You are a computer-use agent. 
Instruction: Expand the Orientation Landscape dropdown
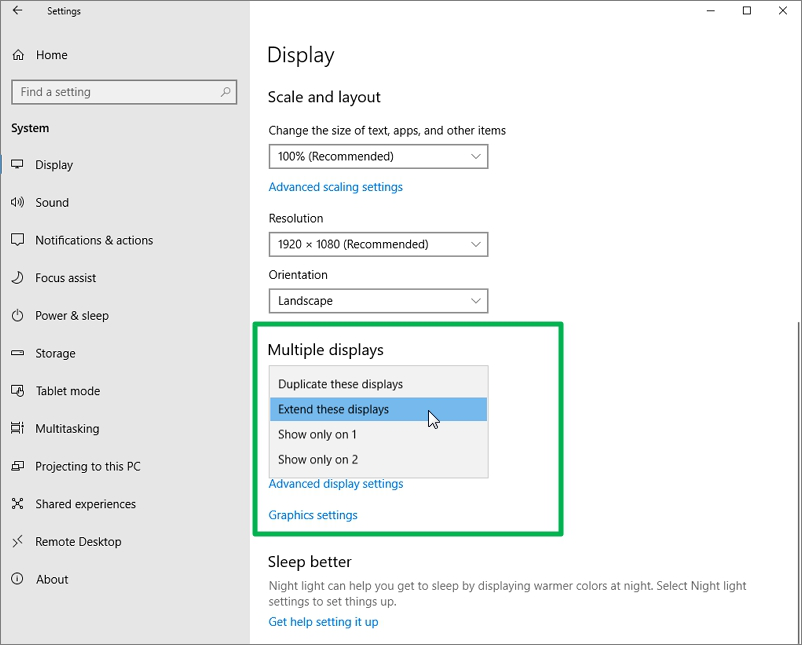pos(378,301)
